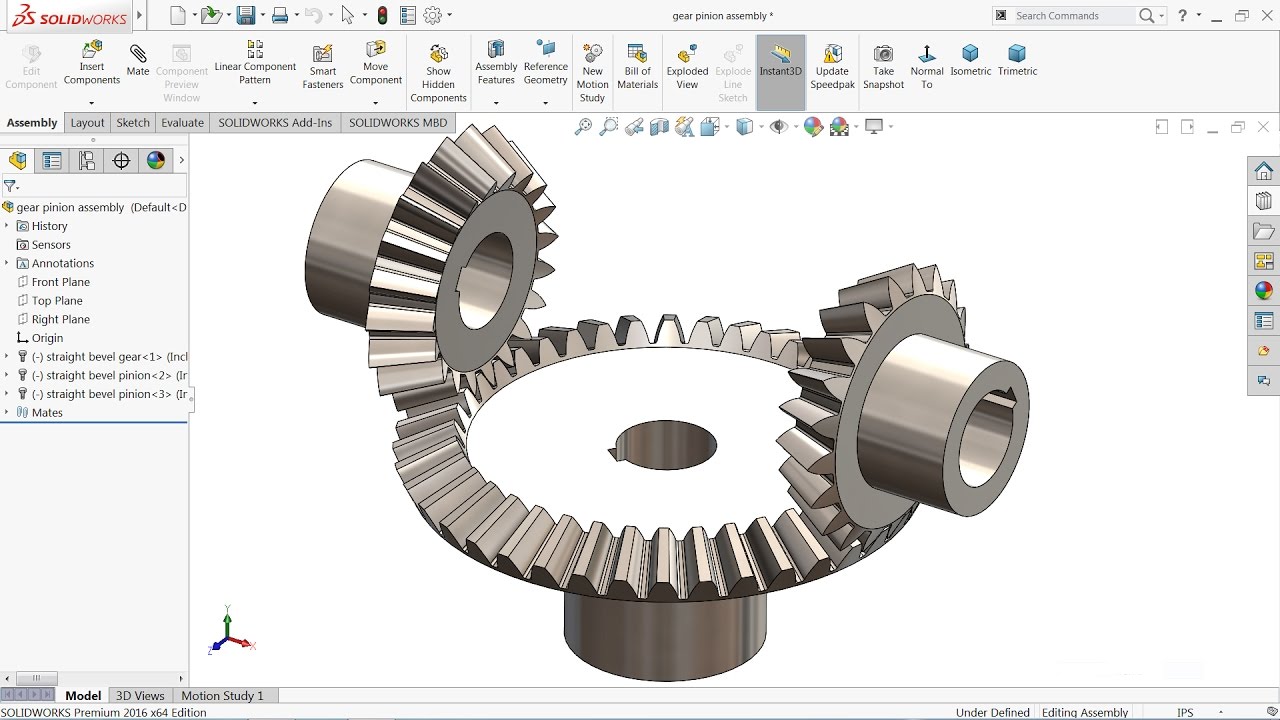
Task: Click Show Hidden Components
Action: (x=438, y=73)
